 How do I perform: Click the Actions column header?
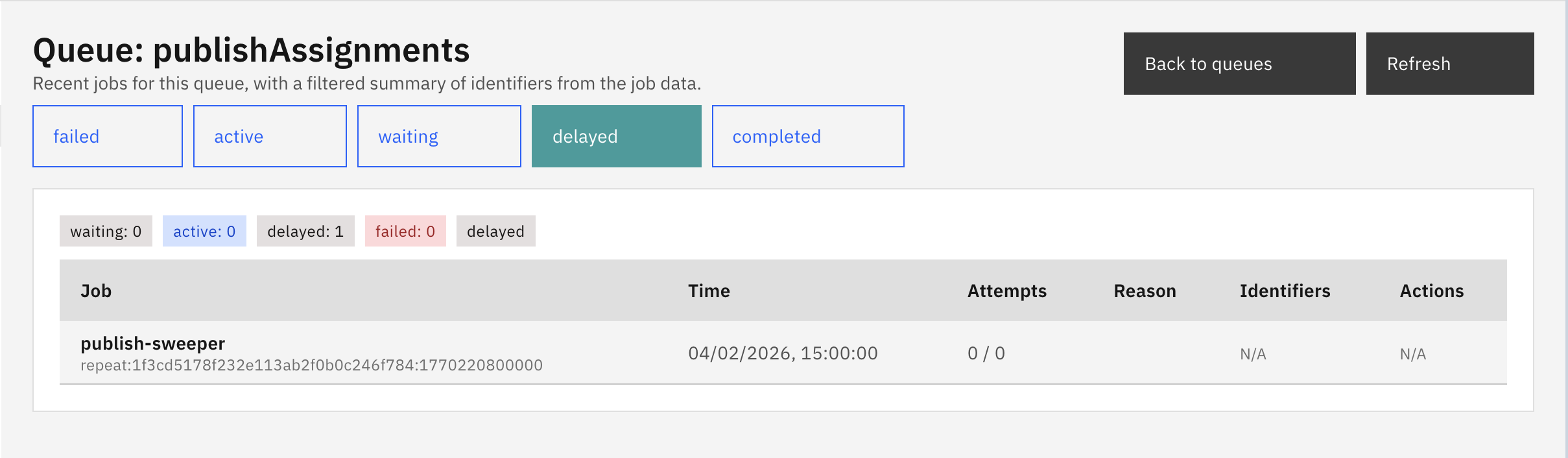point(1431,291)
